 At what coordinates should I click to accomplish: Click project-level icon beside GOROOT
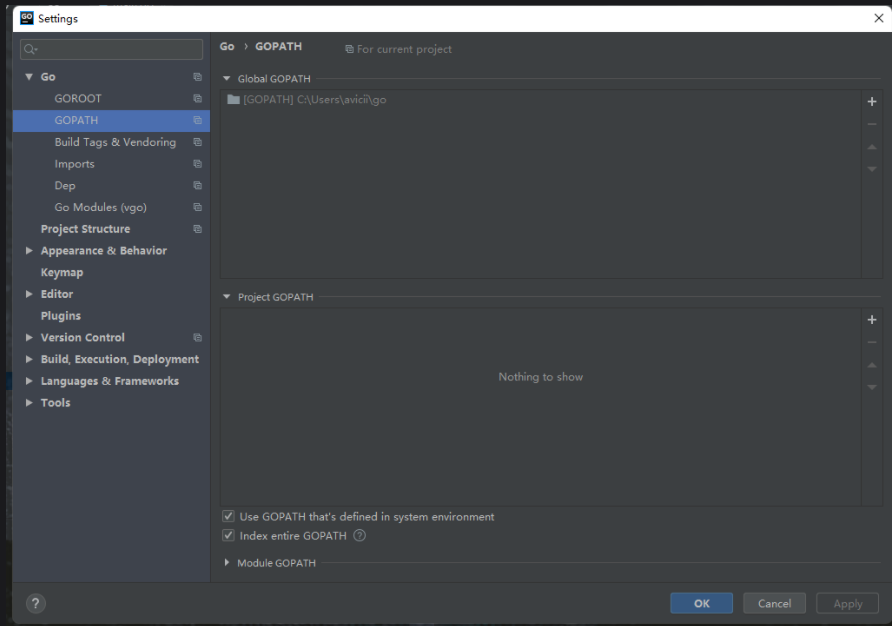coord(197,98)
